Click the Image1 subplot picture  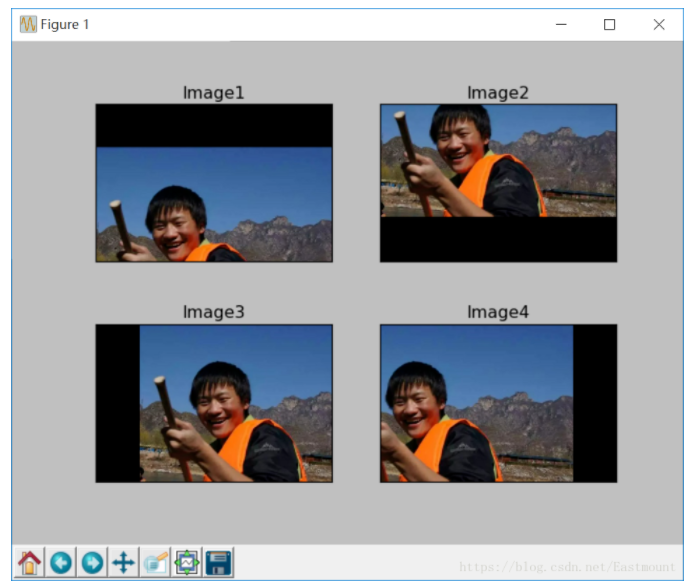[x=214, y=183]
